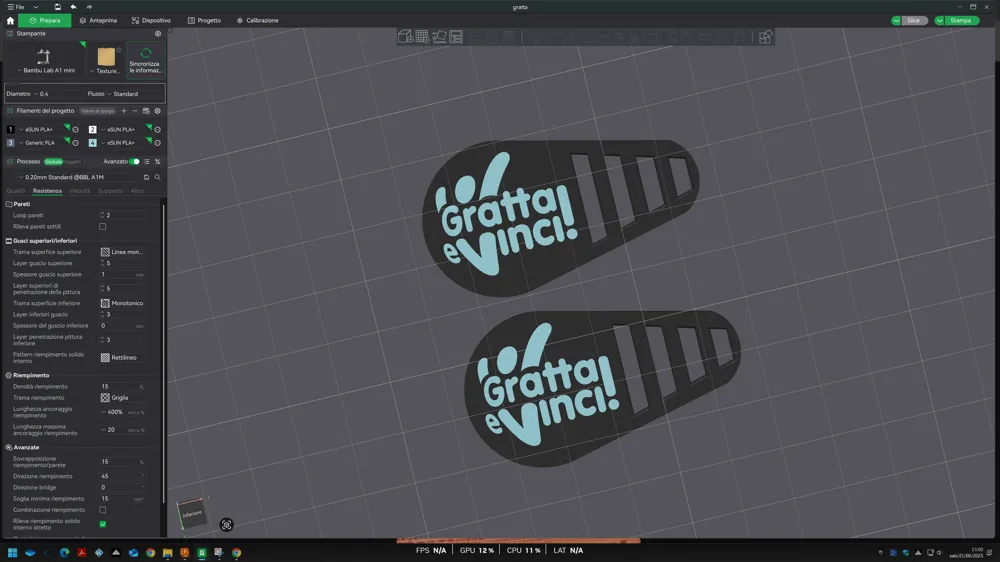
Task: Open the Trama riempimento Griglia dropdown
Action: [122, 397]
